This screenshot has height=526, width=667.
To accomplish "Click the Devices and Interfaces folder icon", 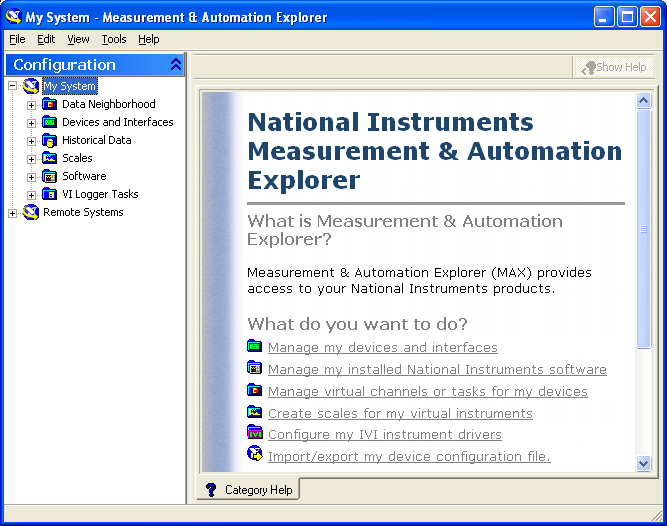I will (49, 122).
